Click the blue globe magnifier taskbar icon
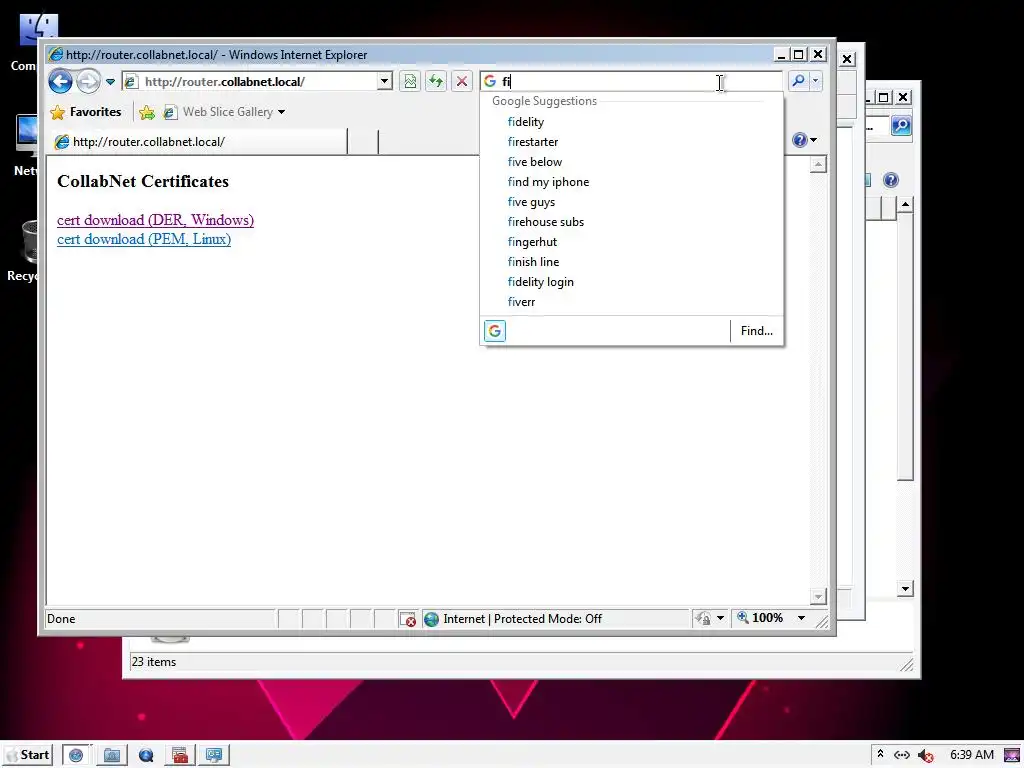The height and width of the screenshot is (768, 1024). (x=146, y=756)
